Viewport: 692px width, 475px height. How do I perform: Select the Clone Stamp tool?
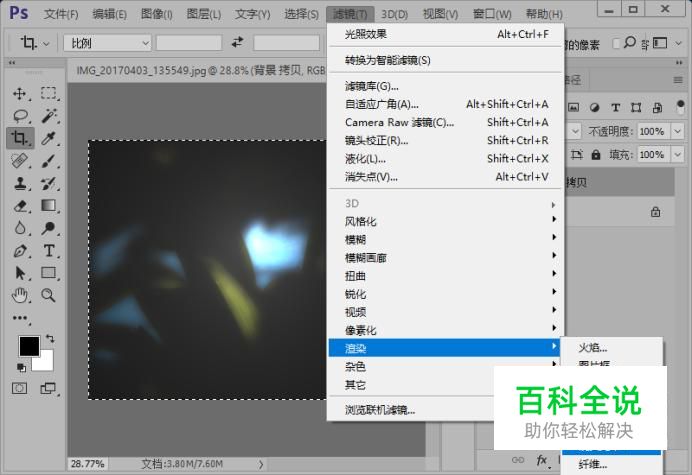[x=20, y=183]
